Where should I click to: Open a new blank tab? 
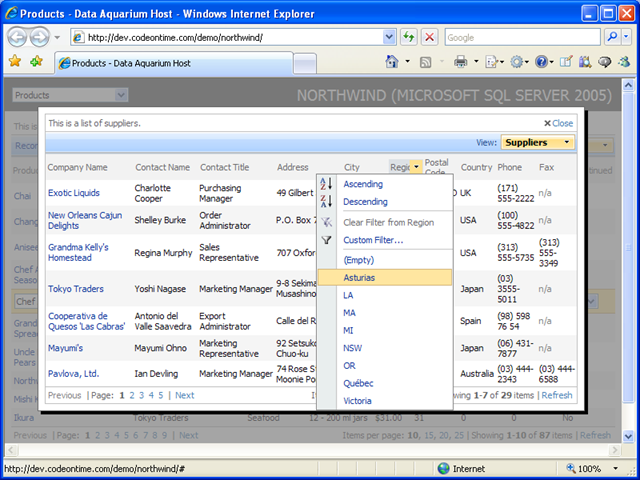tap(305, 64)
